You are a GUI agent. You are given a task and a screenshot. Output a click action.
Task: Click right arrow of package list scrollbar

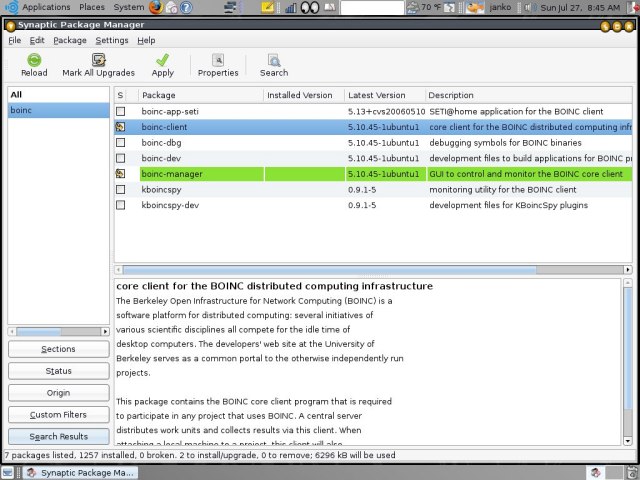[x=628, y=270]
